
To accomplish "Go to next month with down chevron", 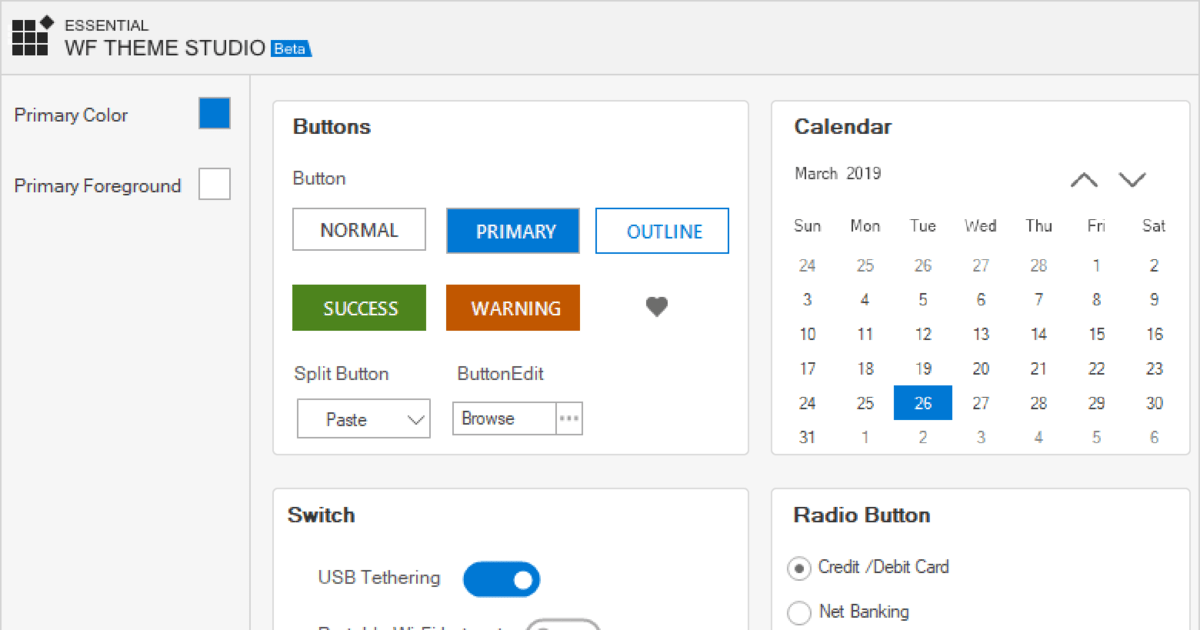I will point(1132,180).
